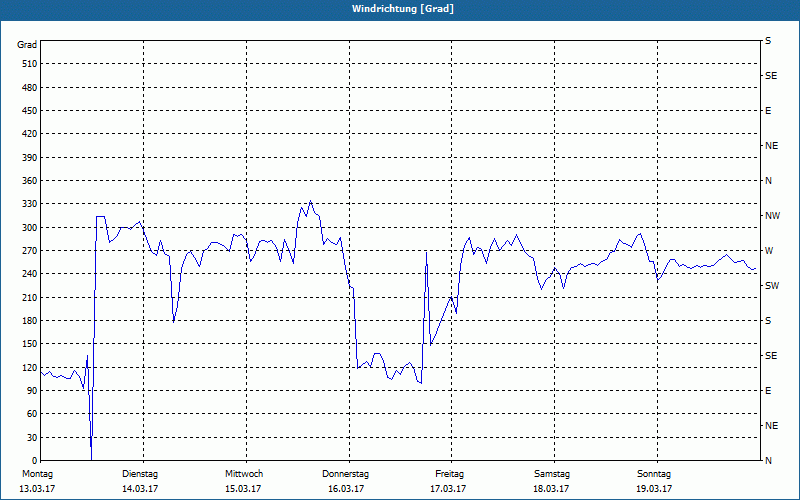Select the date 19.03.17
Image resolution: width=800 pixels, height=500 pixels.
pos(654,489)
